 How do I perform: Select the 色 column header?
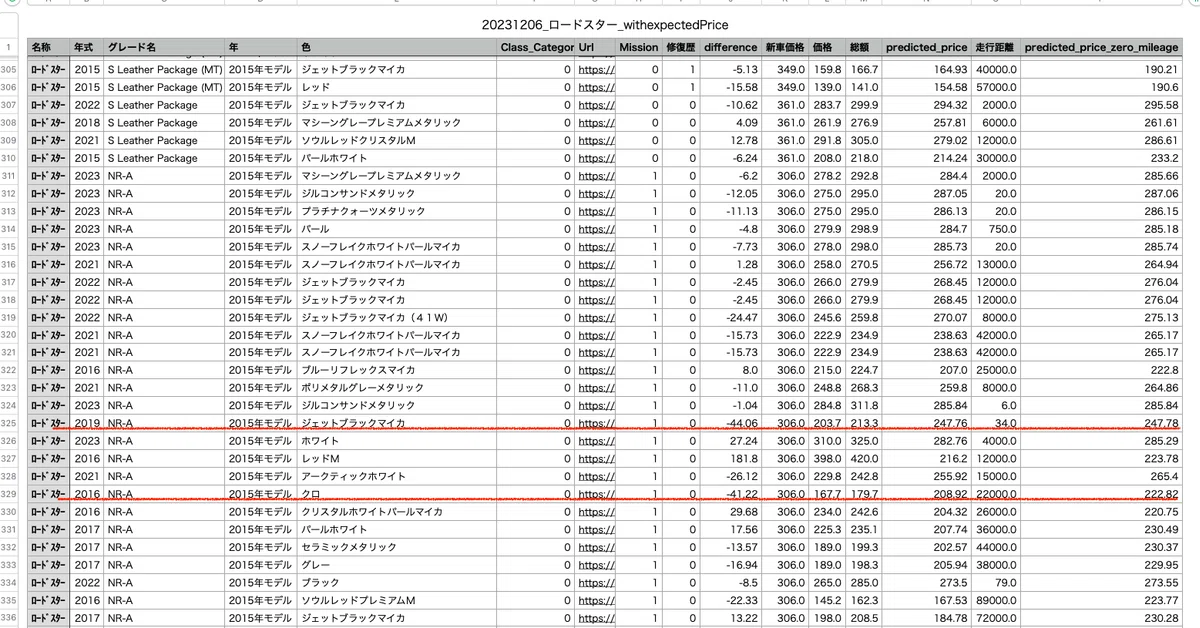coord(397,47)
